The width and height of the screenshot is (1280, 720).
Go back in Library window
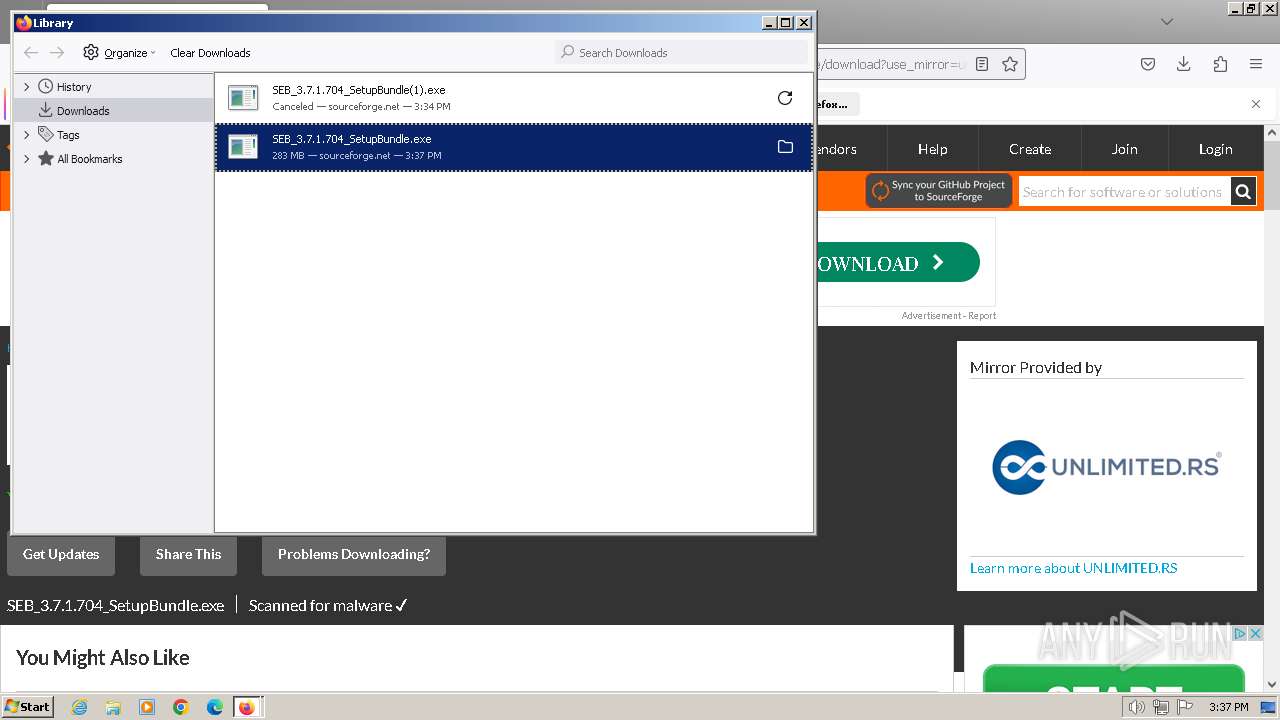click(x=31, y=53)
